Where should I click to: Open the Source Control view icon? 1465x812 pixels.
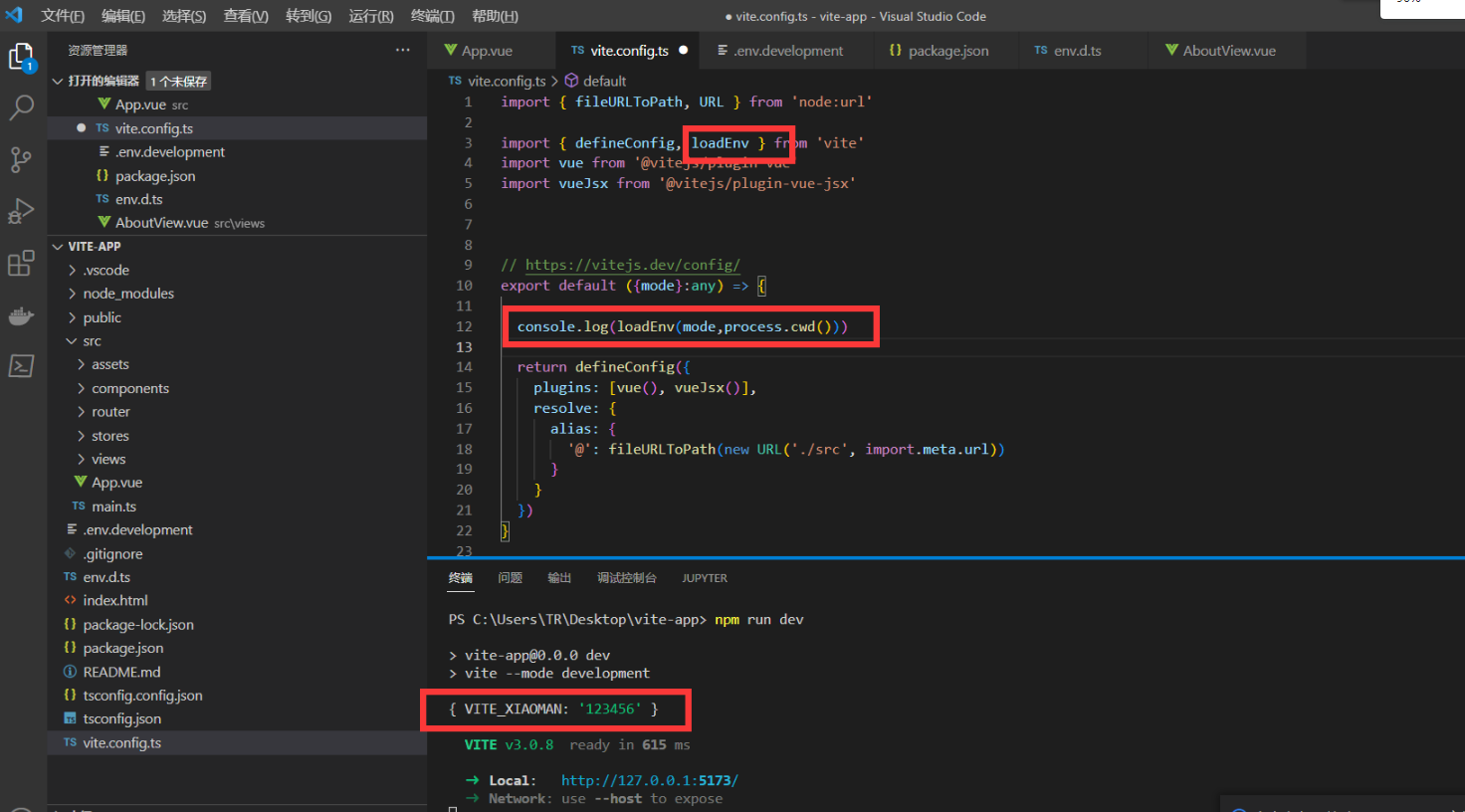coord(21,159)
